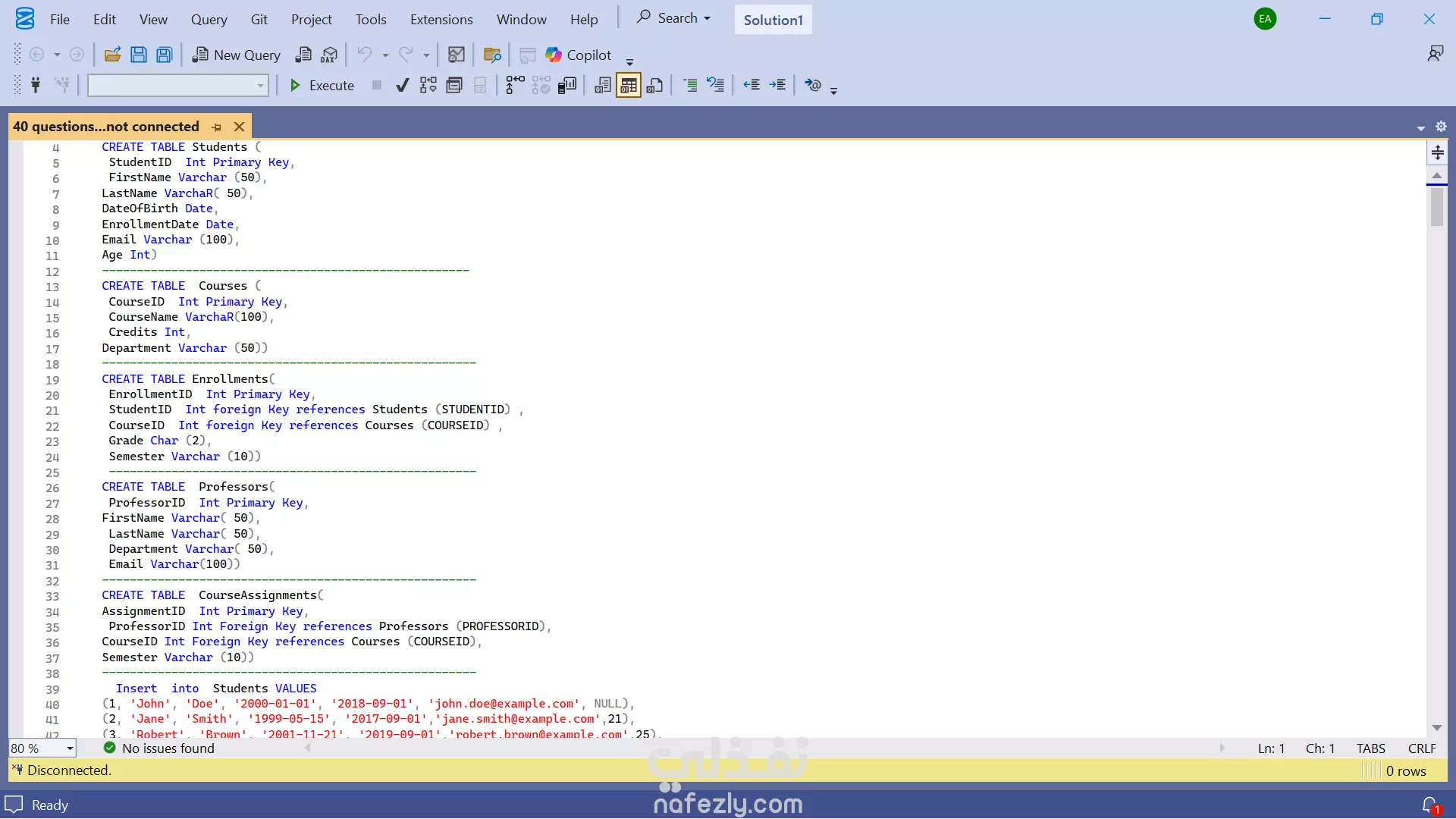
Task: Connect the query to a server
Action: [35, 85]
